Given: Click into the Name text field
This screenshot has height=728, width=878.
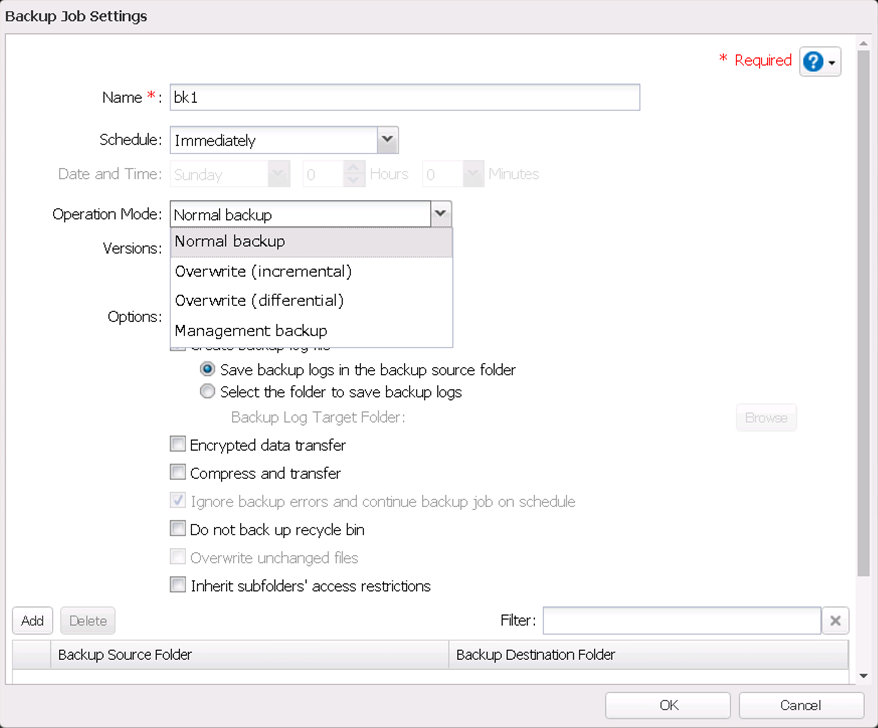Looking at the screenshot, I should click(x=404, y=97).
